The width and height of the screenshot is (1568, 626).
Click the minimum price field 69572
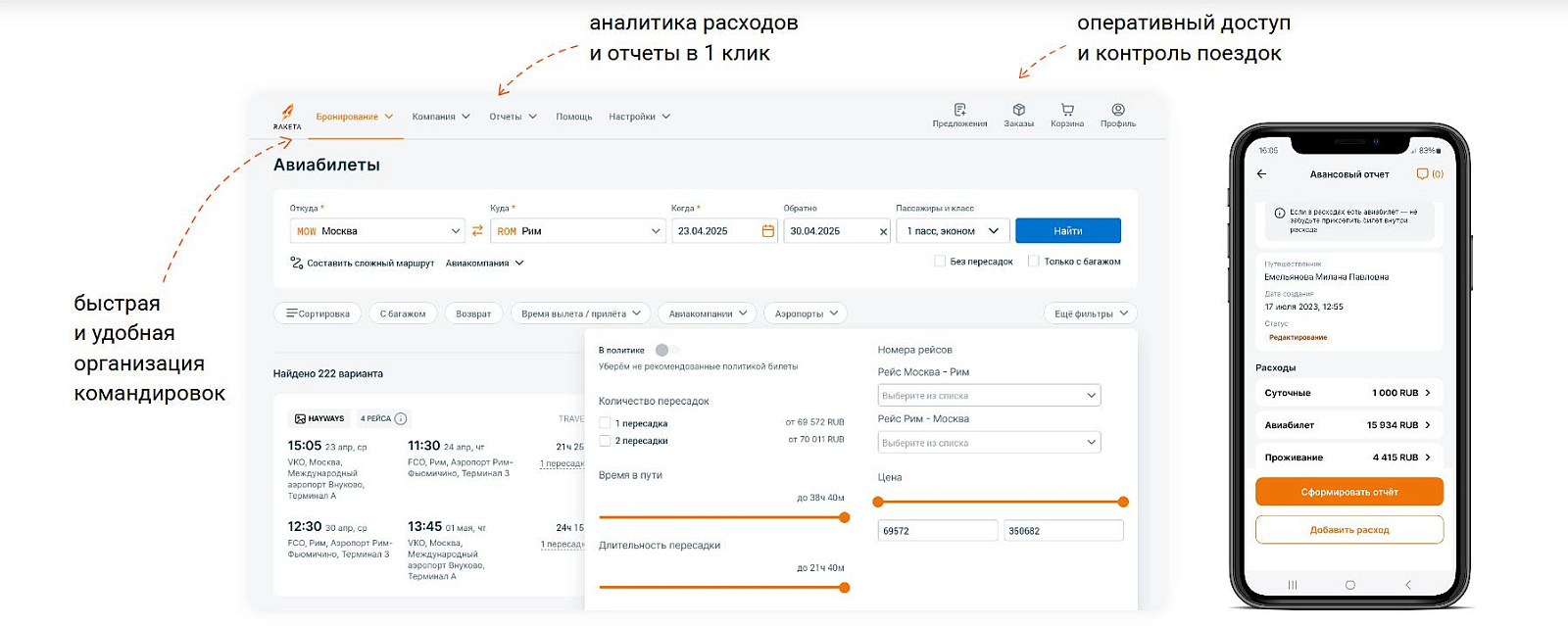coord(938,531)
